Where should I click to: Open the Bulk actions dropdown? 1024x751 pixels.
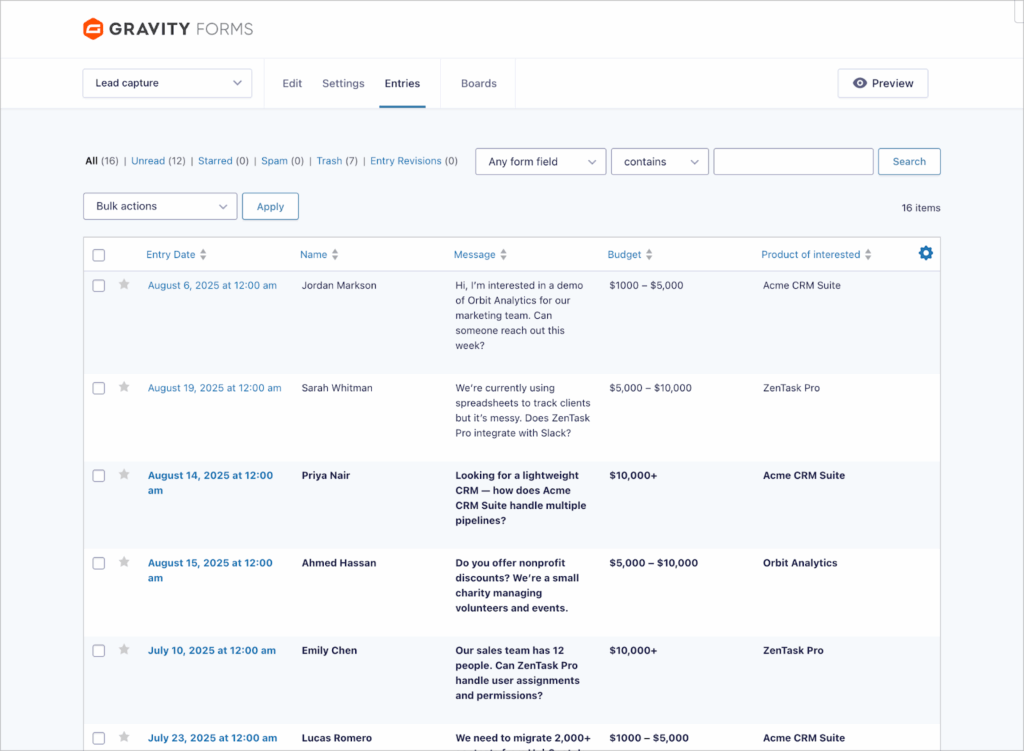159,206
